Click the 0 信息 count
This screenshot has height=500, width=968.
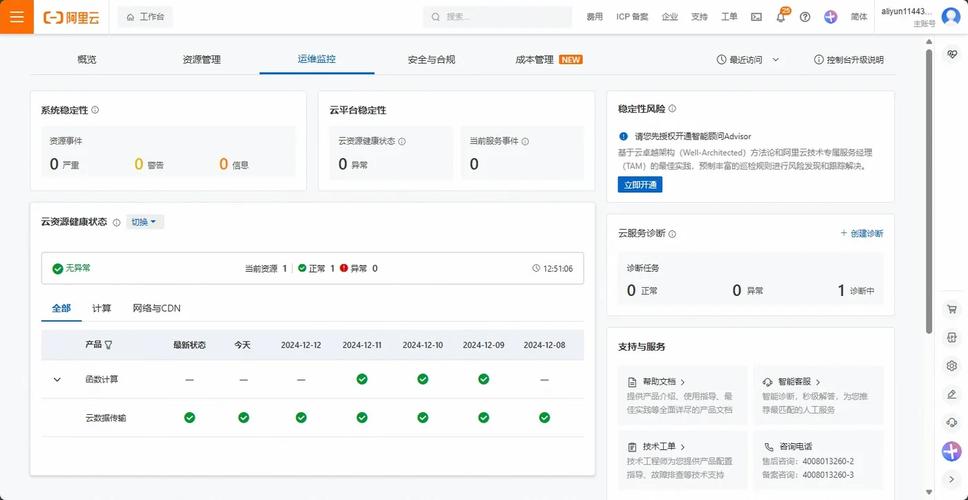click(x=234, y=164)
